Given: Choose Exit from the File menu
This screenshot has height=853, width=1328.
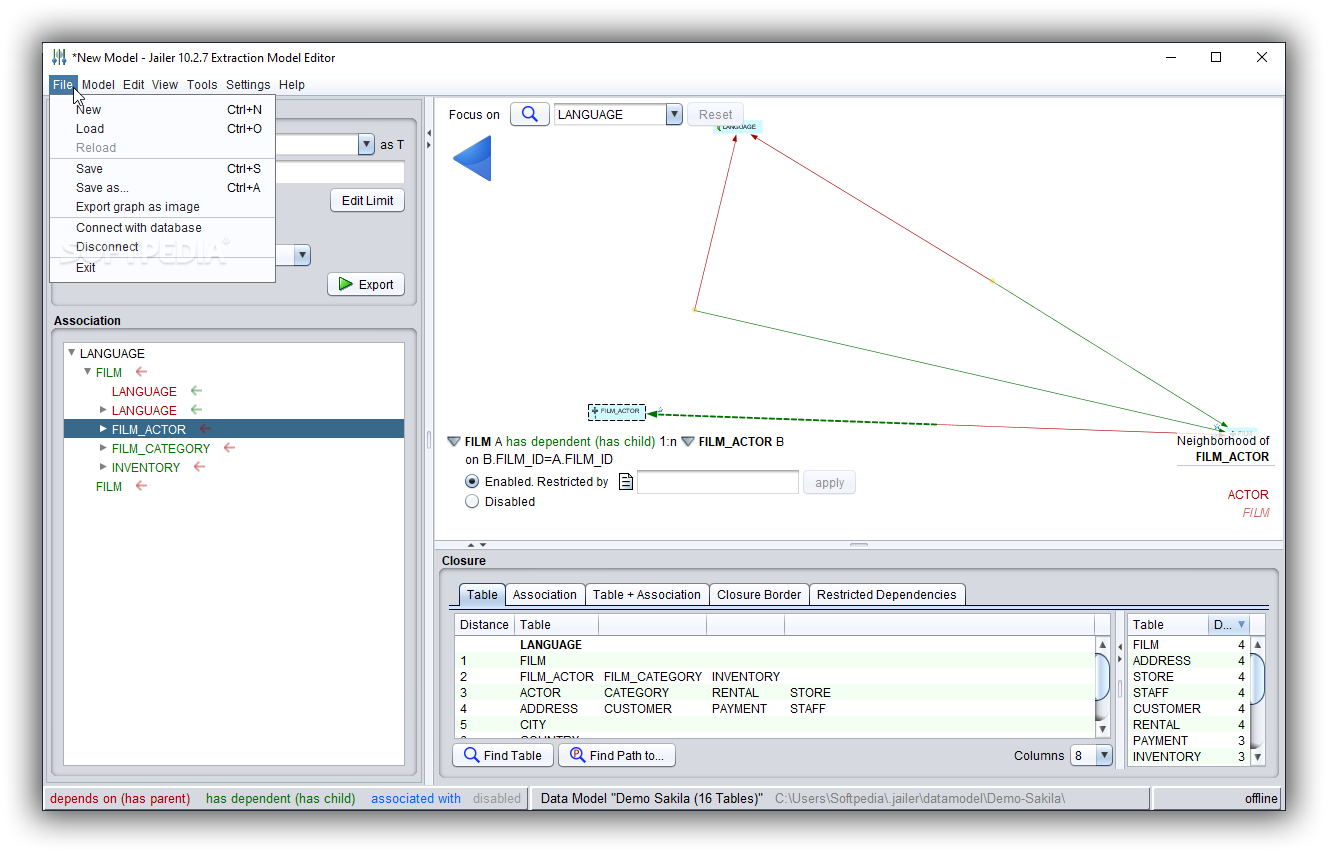Looking at the screenshot, I should coord(163,268).
